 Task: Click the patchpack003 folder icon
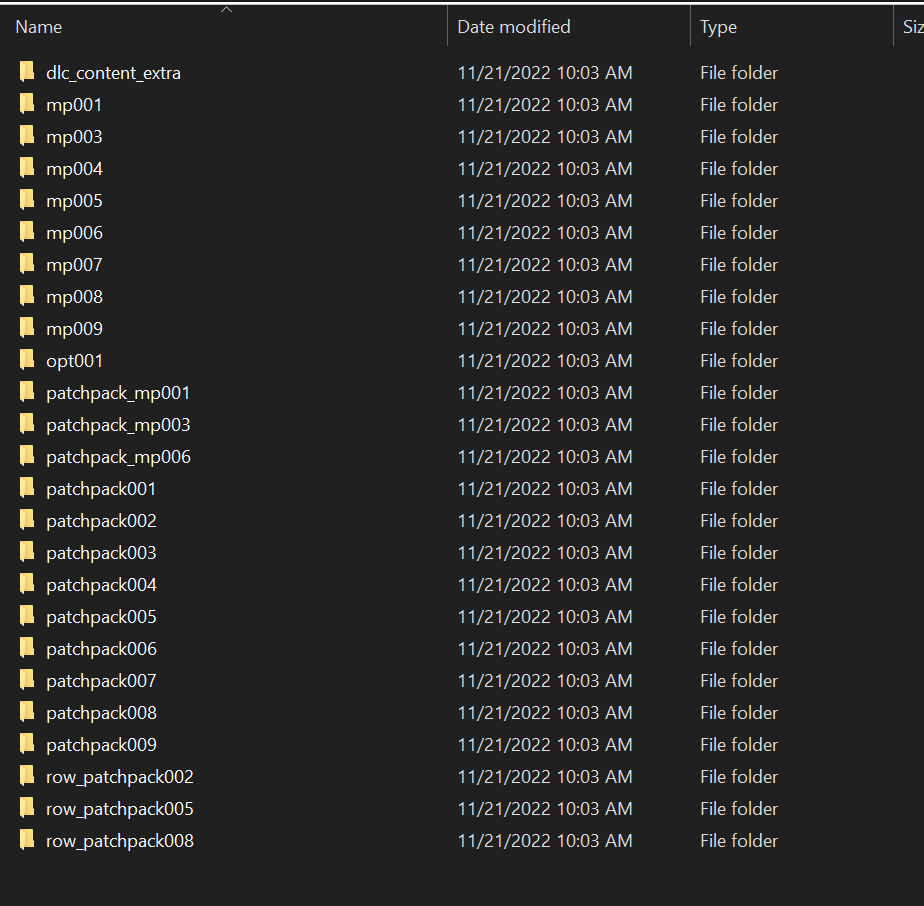(x=27, y=552)
